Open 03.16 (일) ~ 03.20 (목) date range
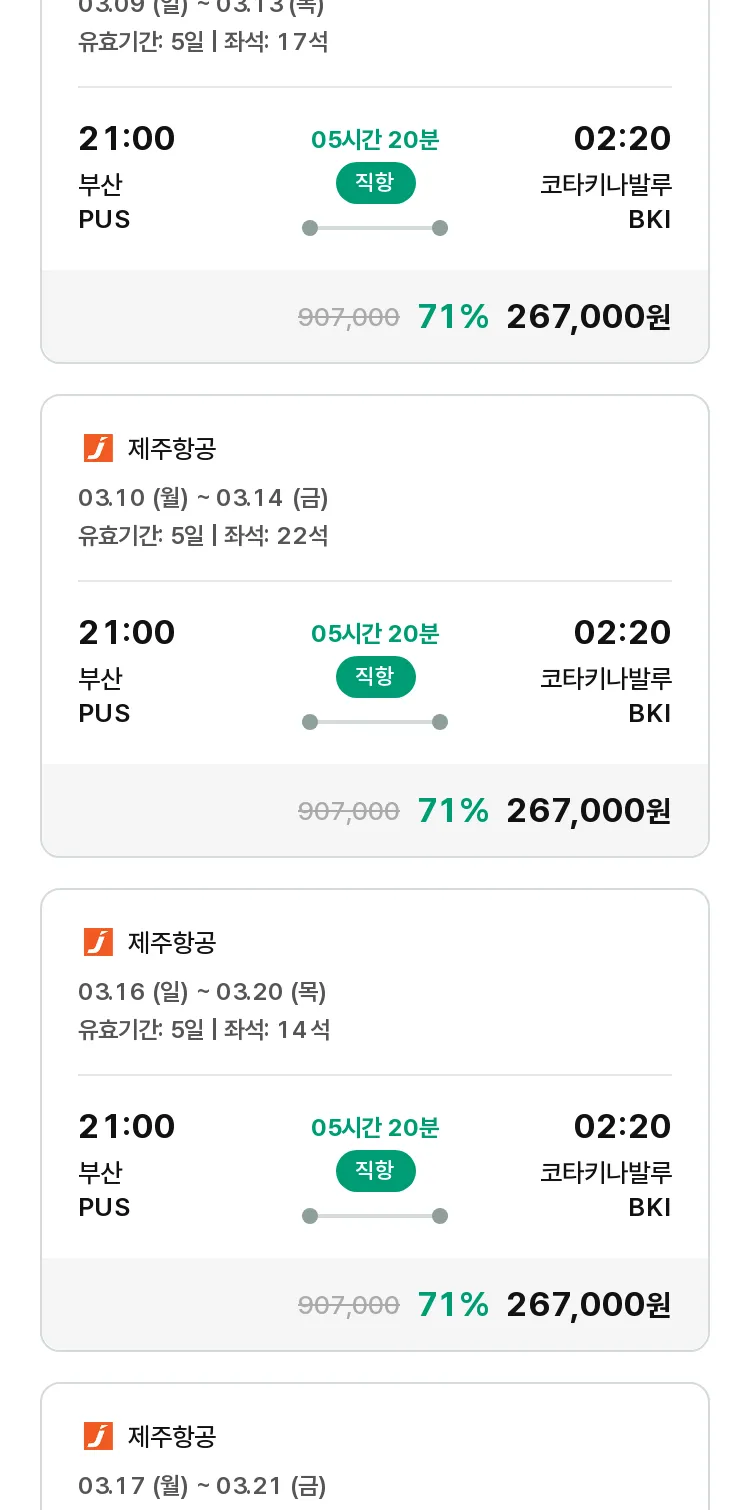Viewport: 750px width, 1510px height. (203, 992)
